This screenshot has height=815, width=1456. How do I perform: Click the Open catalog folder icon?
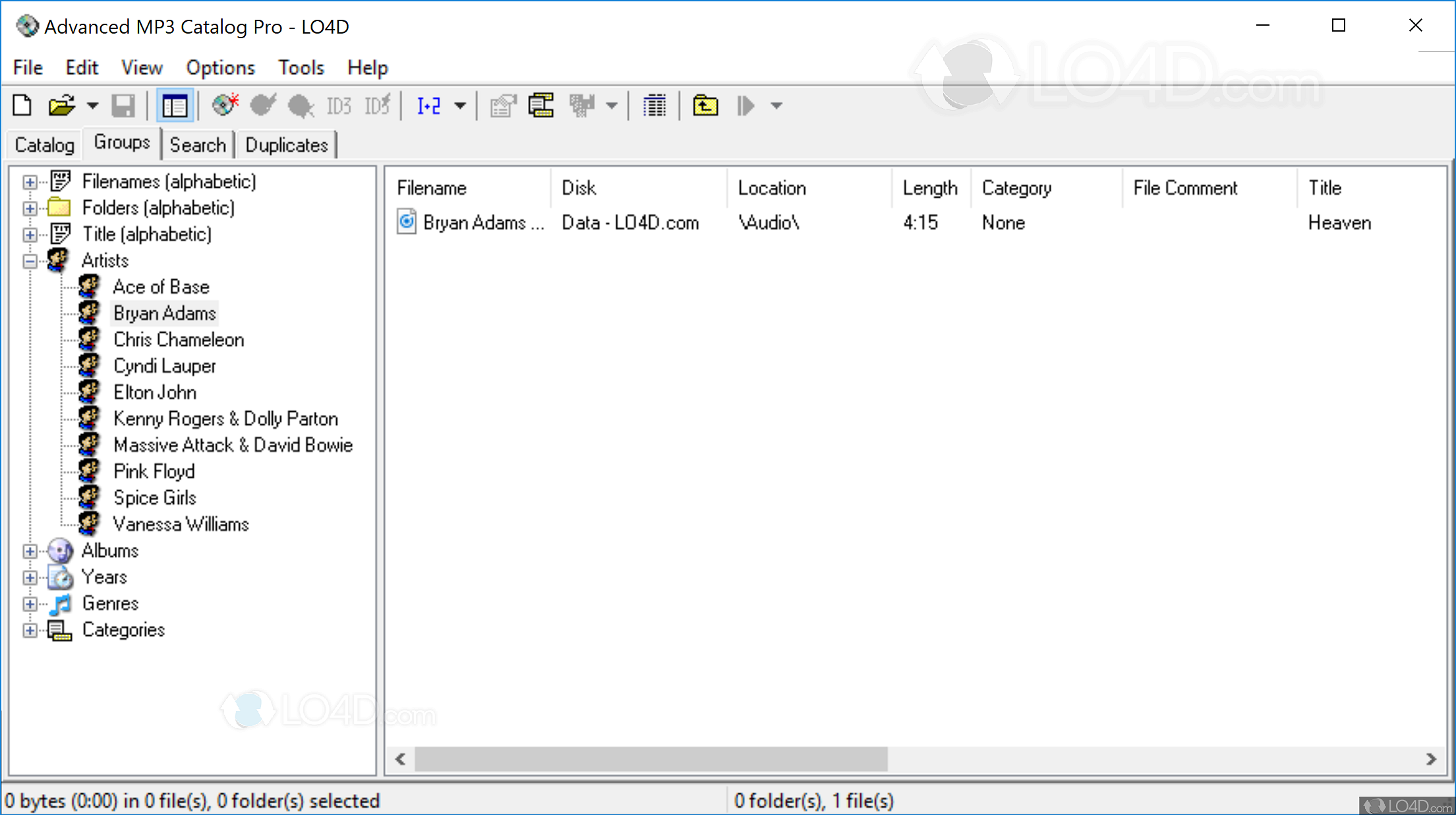tap(61, 105)
